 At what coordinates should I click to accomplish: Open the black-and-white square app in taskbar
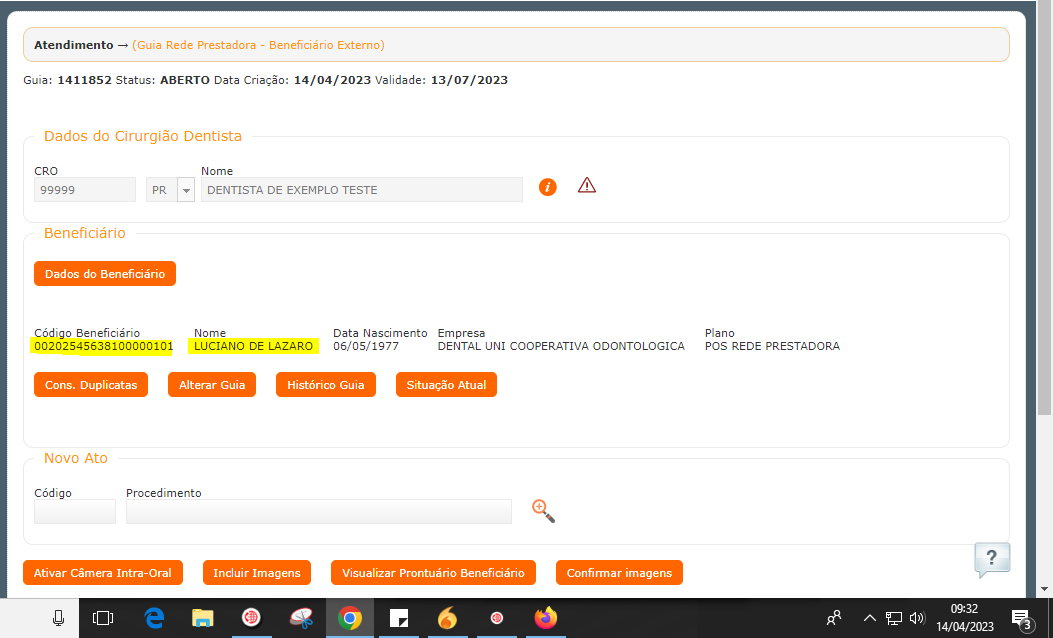(399, 618)
